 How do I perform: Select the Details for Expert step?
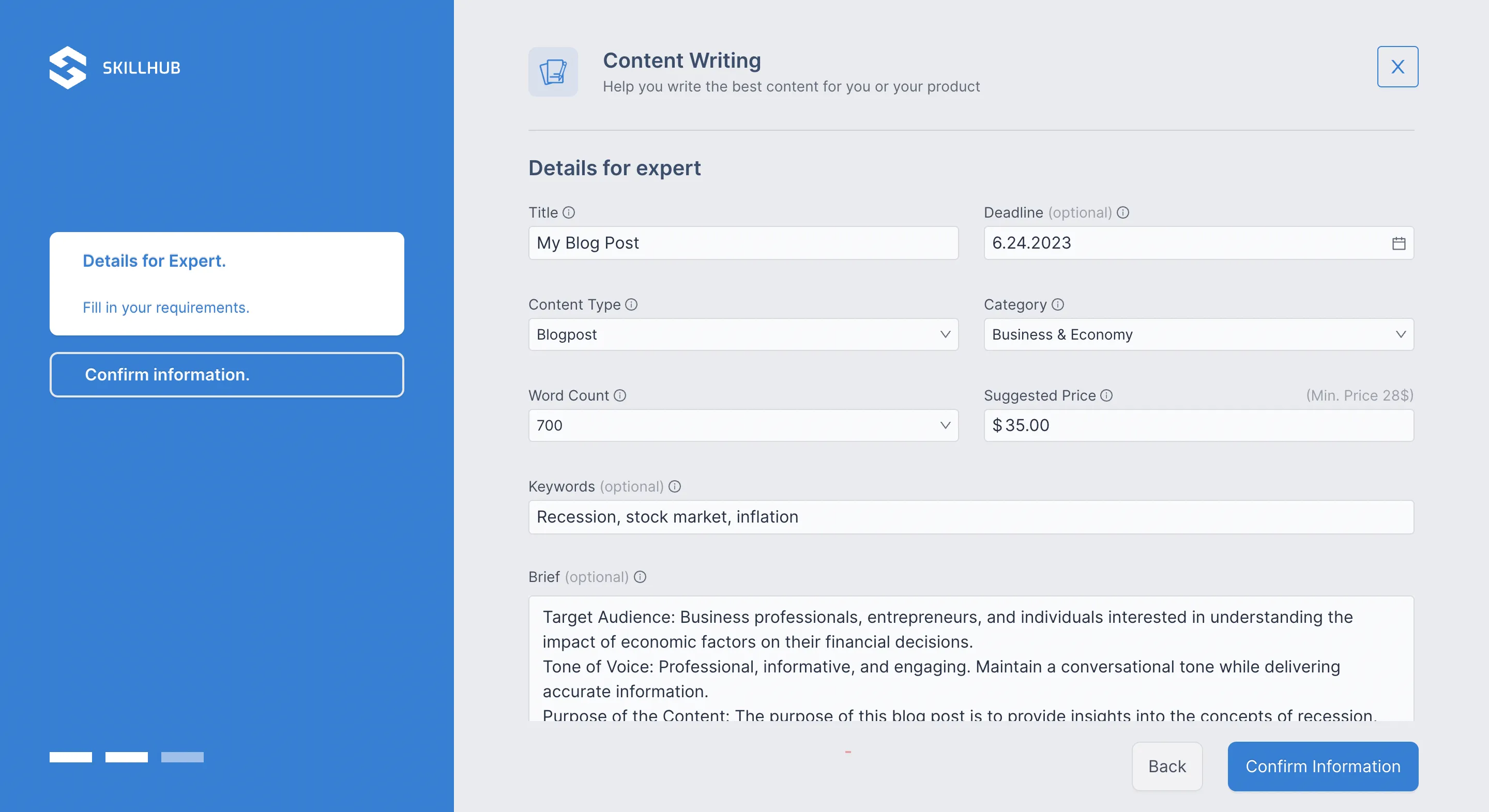coord(226,283)
